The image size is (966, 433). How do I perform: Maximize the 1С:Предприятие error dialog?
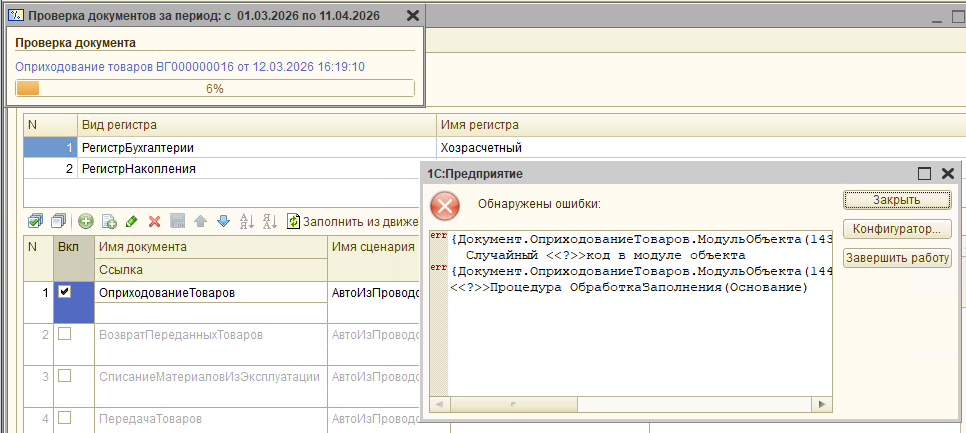(924, 174)
